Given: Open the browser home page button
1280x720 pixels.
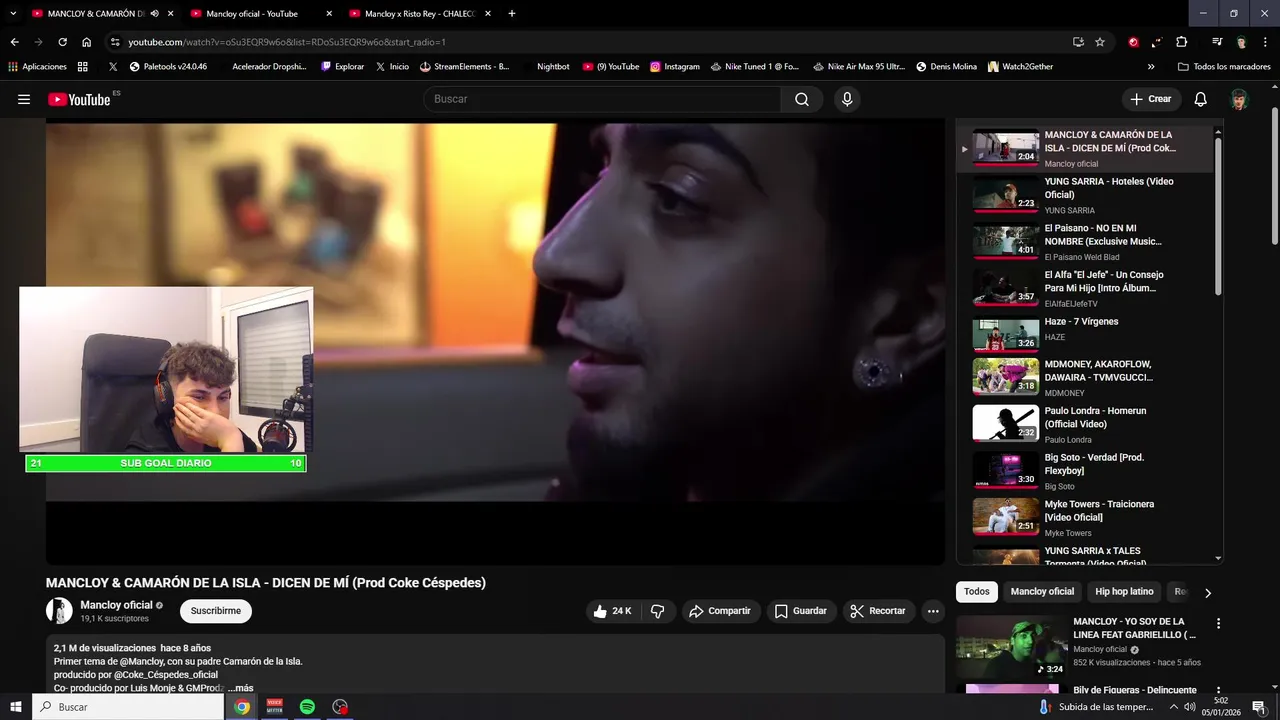Looking at the screenshot, I should tap(86, 42).
